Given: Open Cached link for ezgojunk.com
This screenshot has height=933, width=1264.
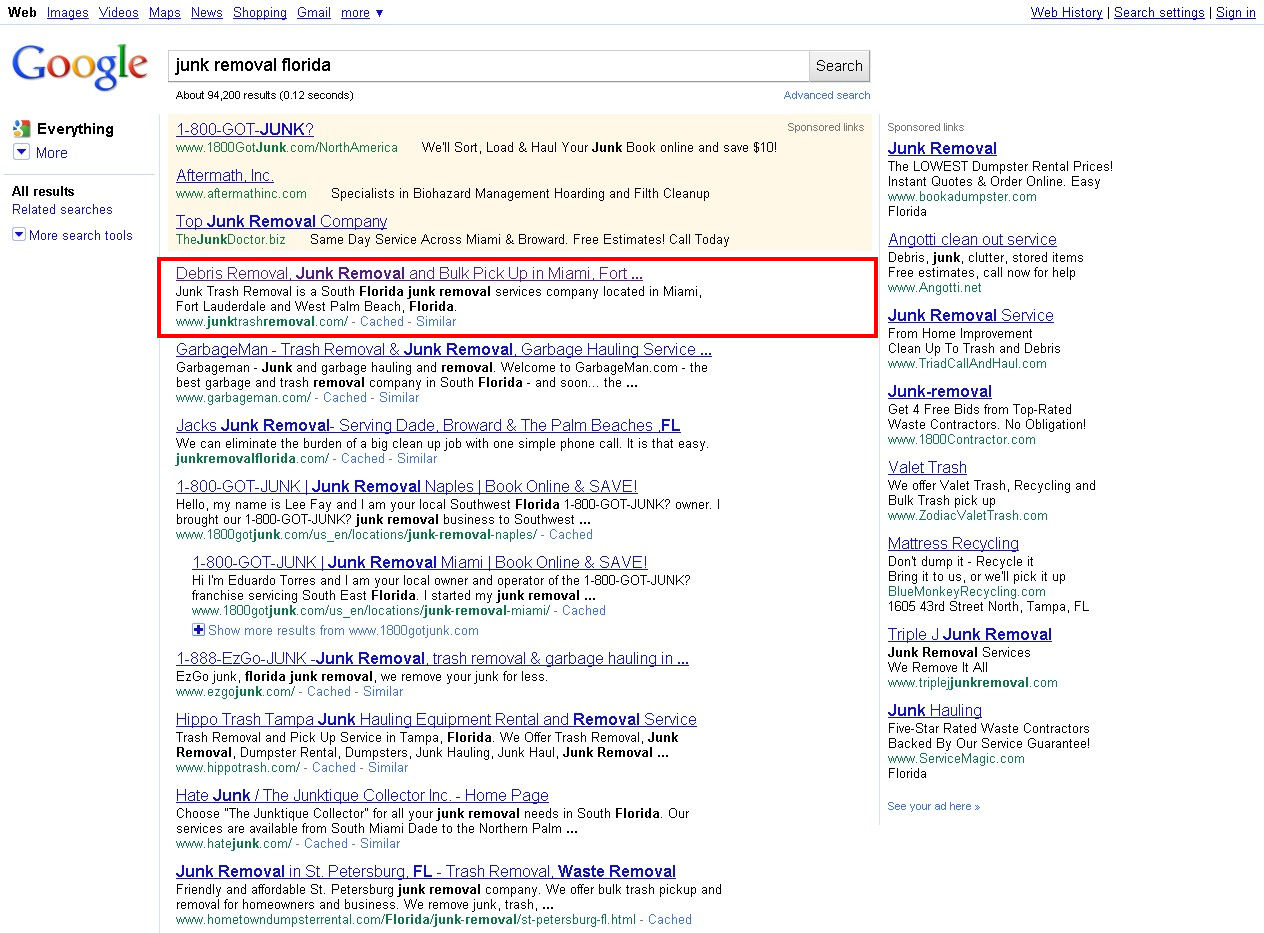Looking at the screenshot, I should [x=329, y=692].
